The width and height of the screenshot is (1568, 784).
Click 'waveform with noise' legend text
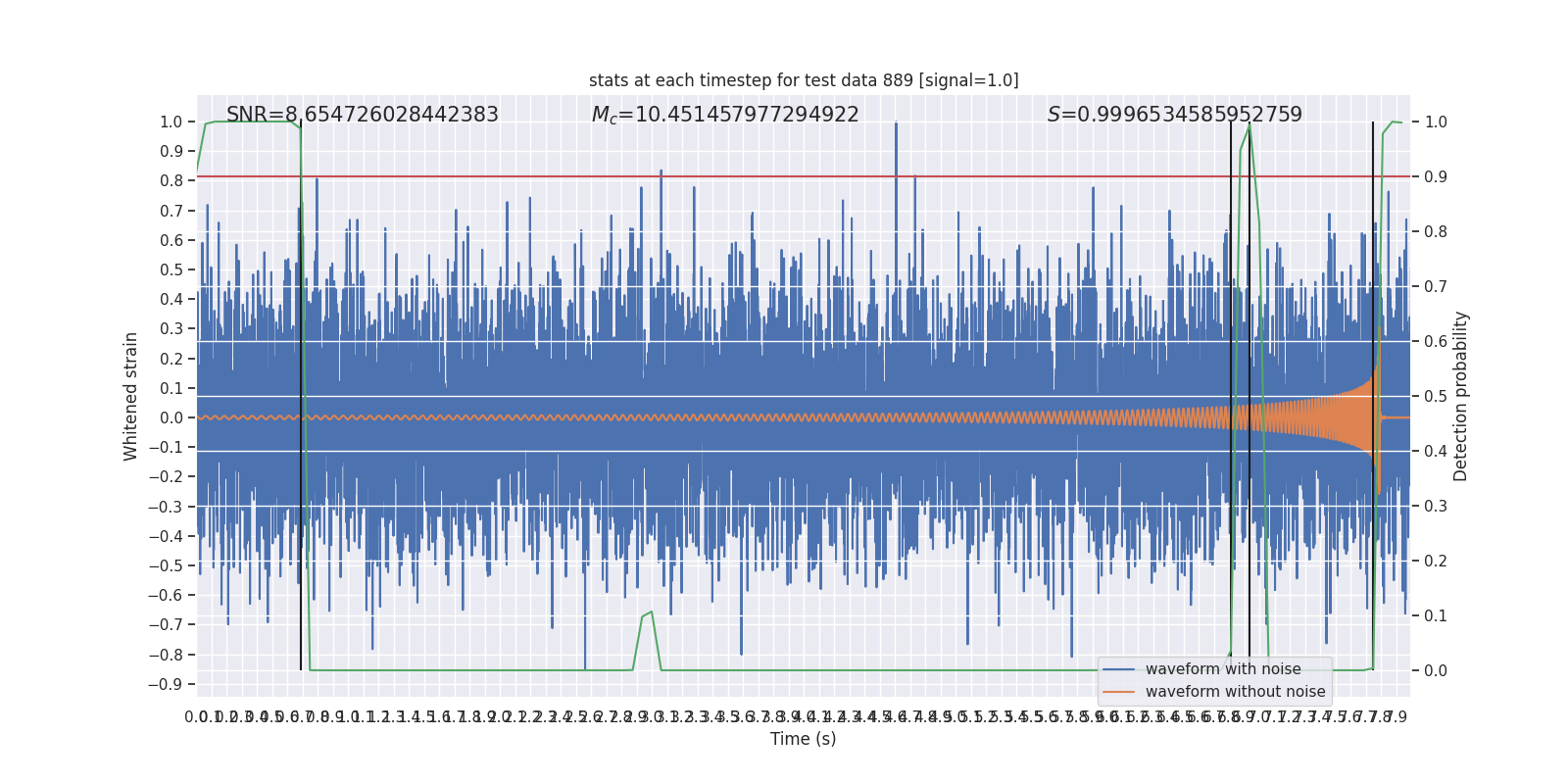click(x=1223, y=669)
